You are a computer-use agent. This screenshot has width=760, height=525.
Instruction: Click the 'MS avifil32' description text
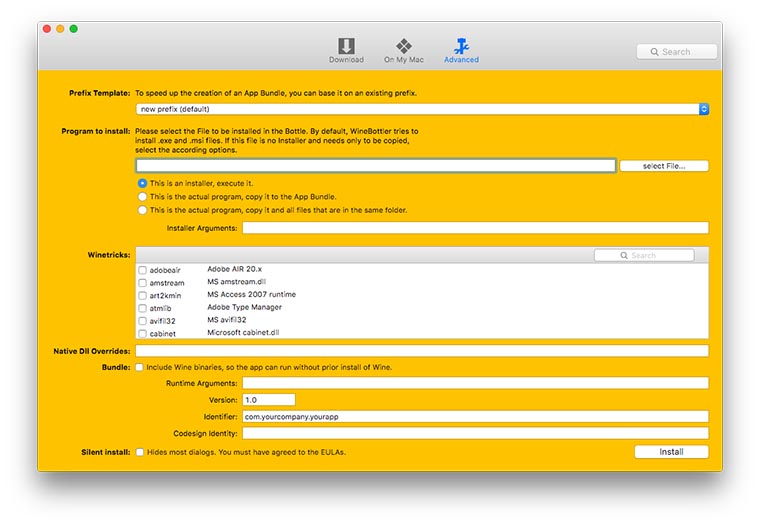227,320
